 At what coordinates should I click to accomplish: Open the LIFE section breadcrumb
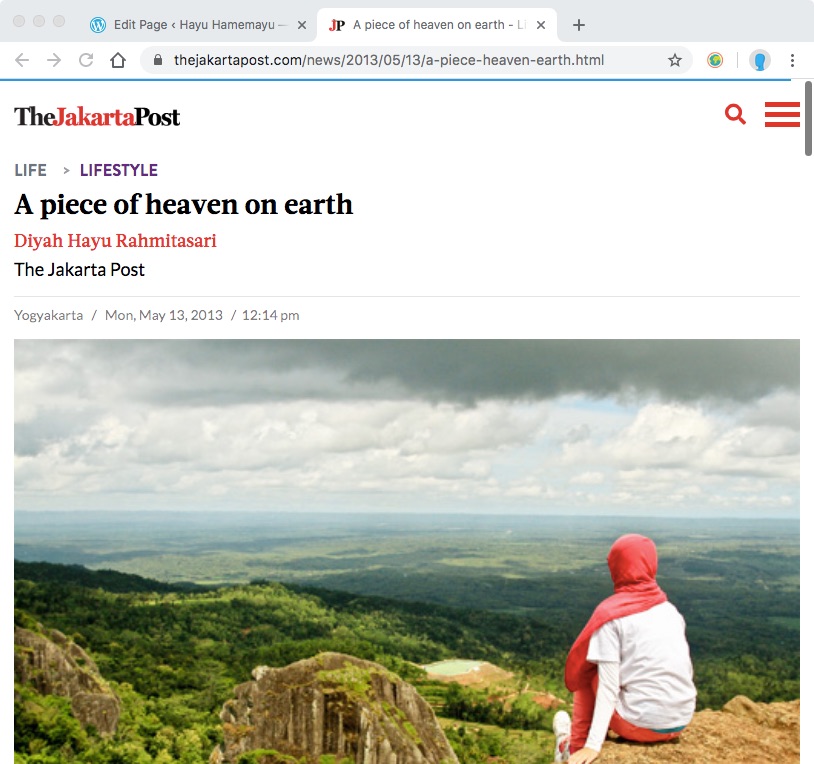click(x=30, y=170)
